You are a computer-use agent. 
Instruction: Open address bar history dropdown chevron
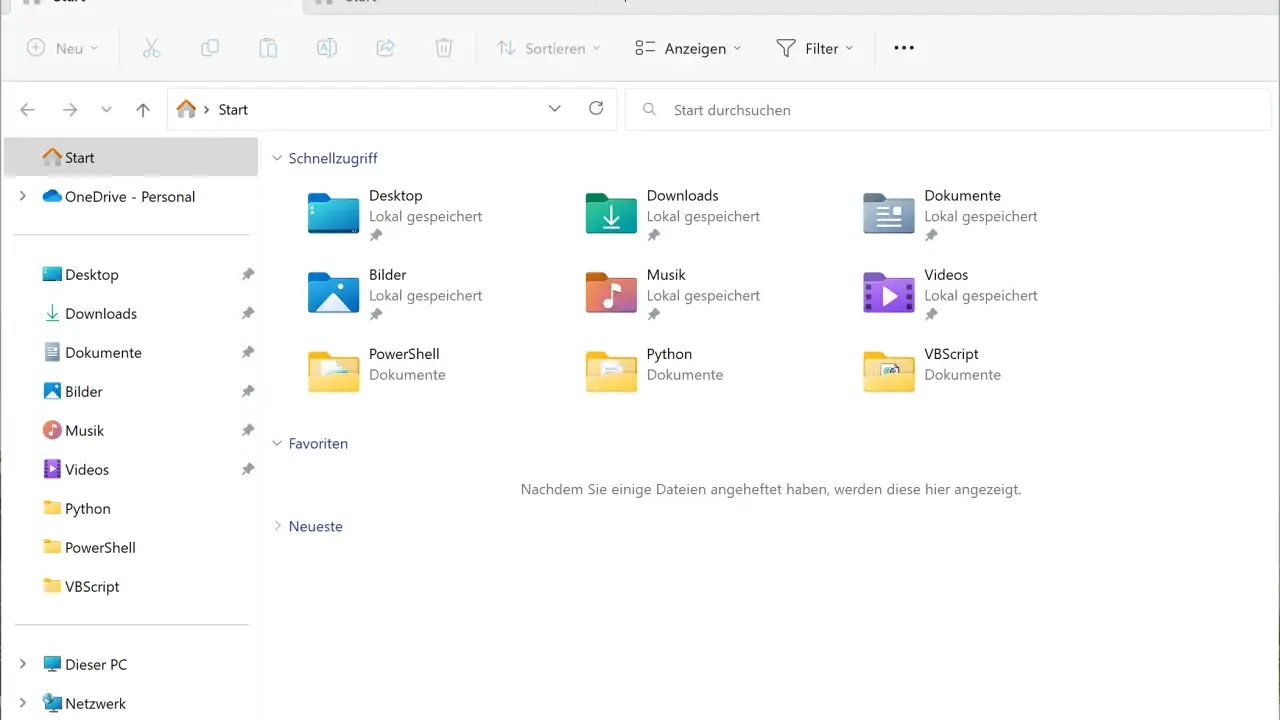pos(555,109)
